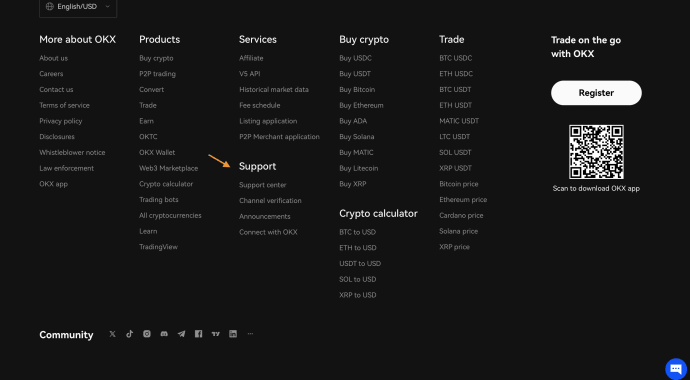This screenshot has height=380, width=690.
Task: Open the Buy USDC link
Action: tap(356, 58)
